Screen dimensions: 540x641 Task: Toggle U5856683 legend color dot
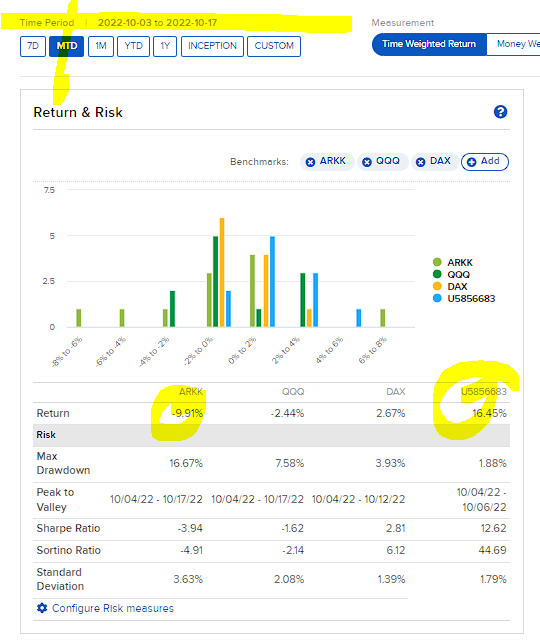click(437, 298)
